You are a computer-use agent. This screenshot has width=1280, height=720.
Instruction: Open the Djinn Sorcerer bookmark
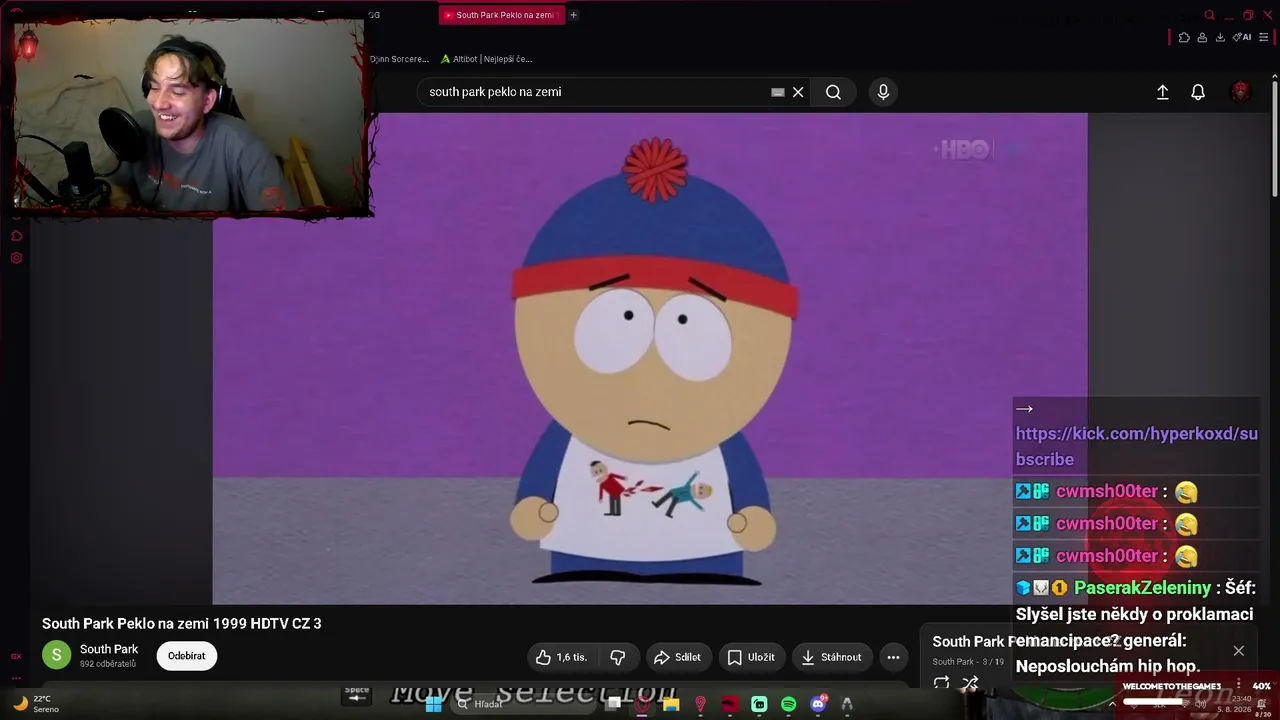tap(398, 59)
